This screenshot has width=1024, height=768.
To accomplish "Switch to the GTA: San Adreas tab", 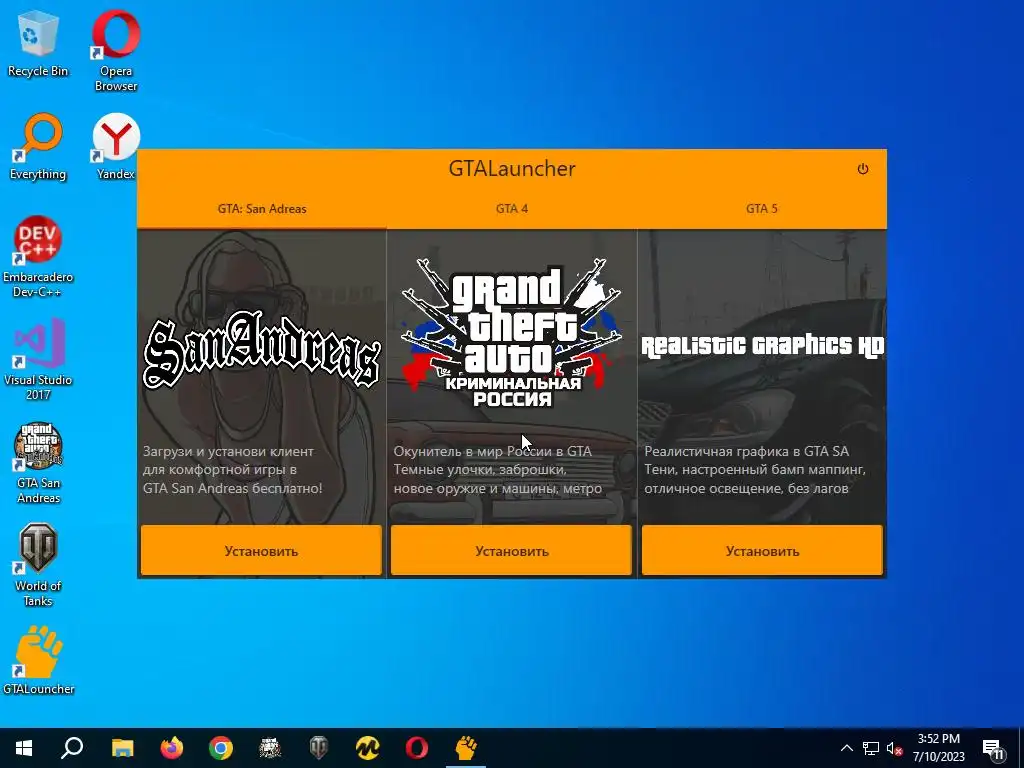I will (262, 209).
